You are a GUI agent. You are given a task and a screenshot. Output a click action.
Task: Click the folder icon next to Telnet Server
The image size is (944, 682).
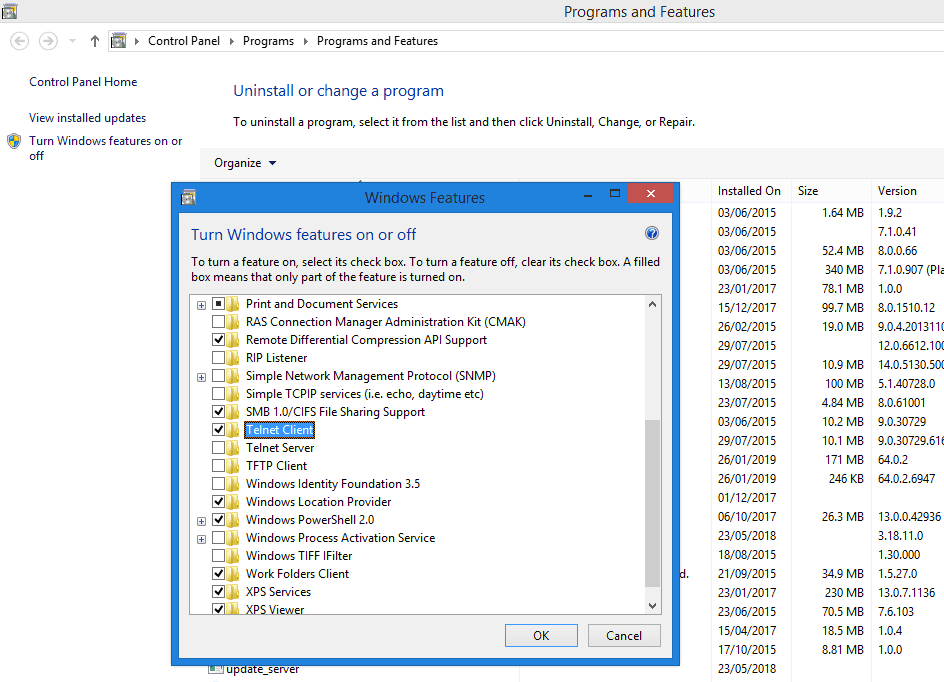click(233, 448)
